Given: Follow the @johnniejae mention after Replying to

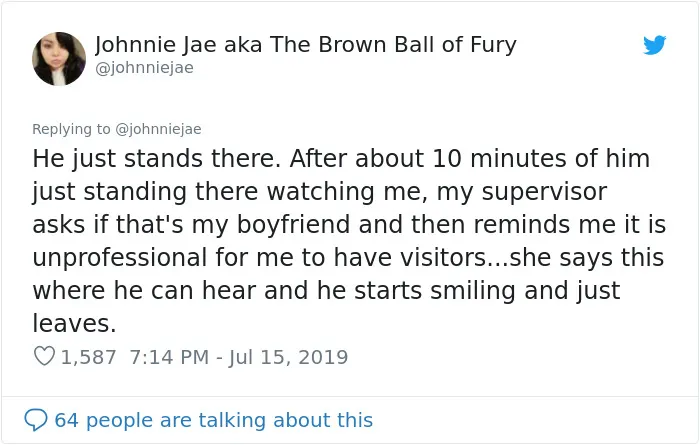Looking at the screenshot, I should click(158, 129).
